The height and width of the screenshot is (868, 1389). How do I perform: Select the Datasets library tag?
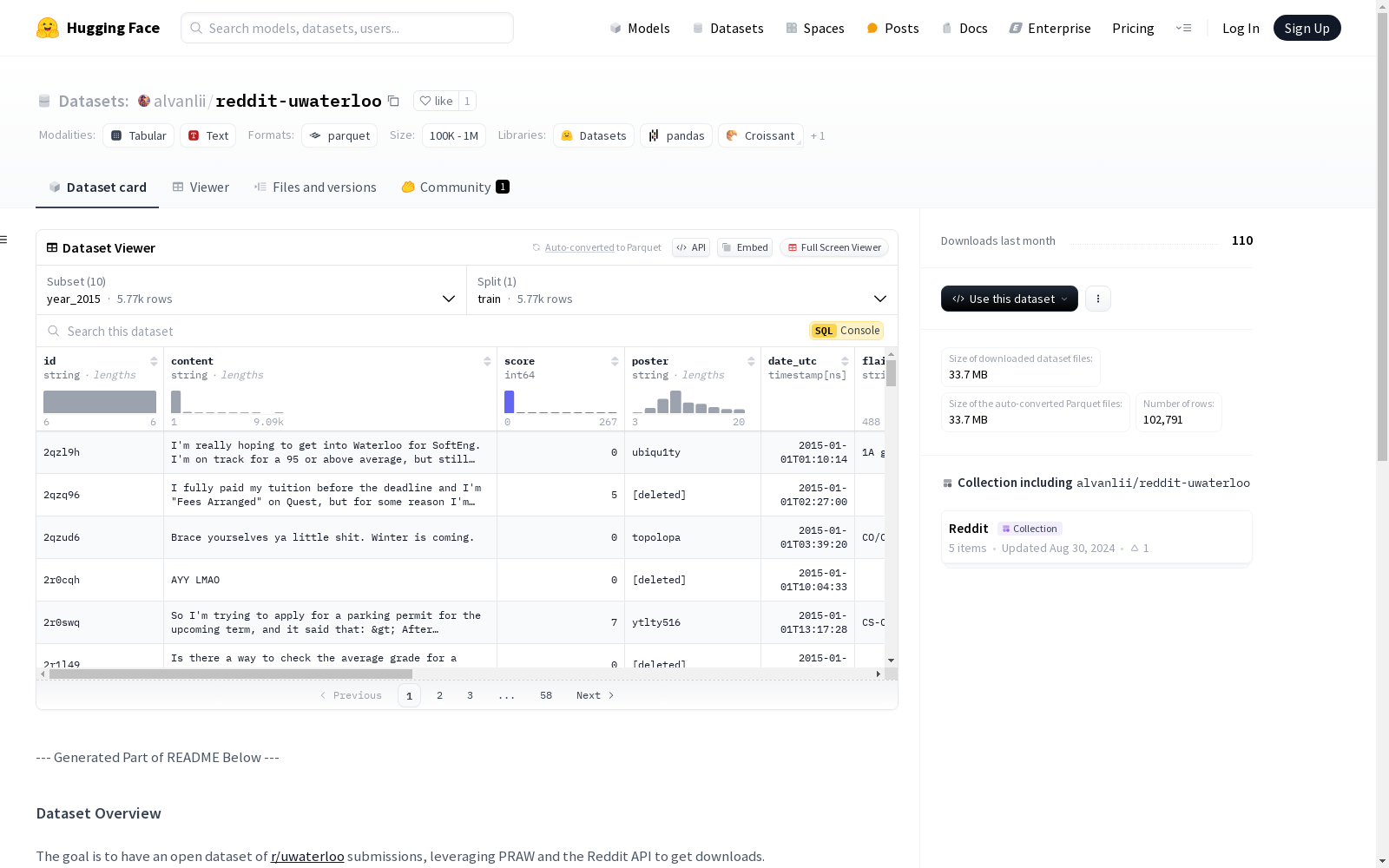click(x=594, y=135)
